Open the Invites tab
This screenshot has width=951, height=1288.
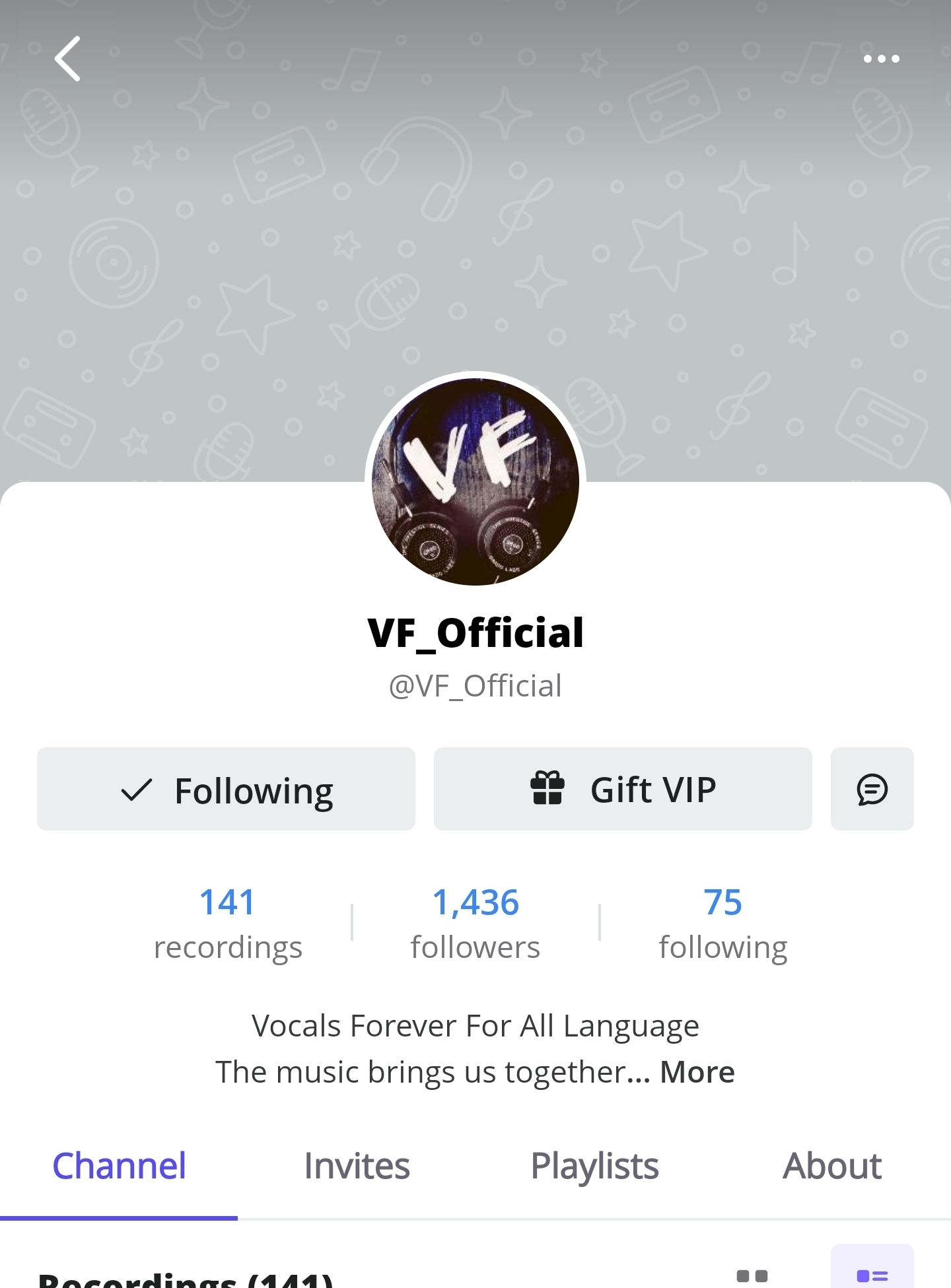357,1166
